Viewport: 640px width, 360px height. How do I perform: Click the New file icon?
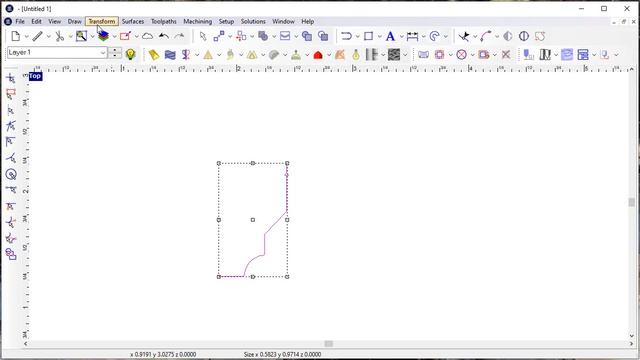tap(16, 36)
